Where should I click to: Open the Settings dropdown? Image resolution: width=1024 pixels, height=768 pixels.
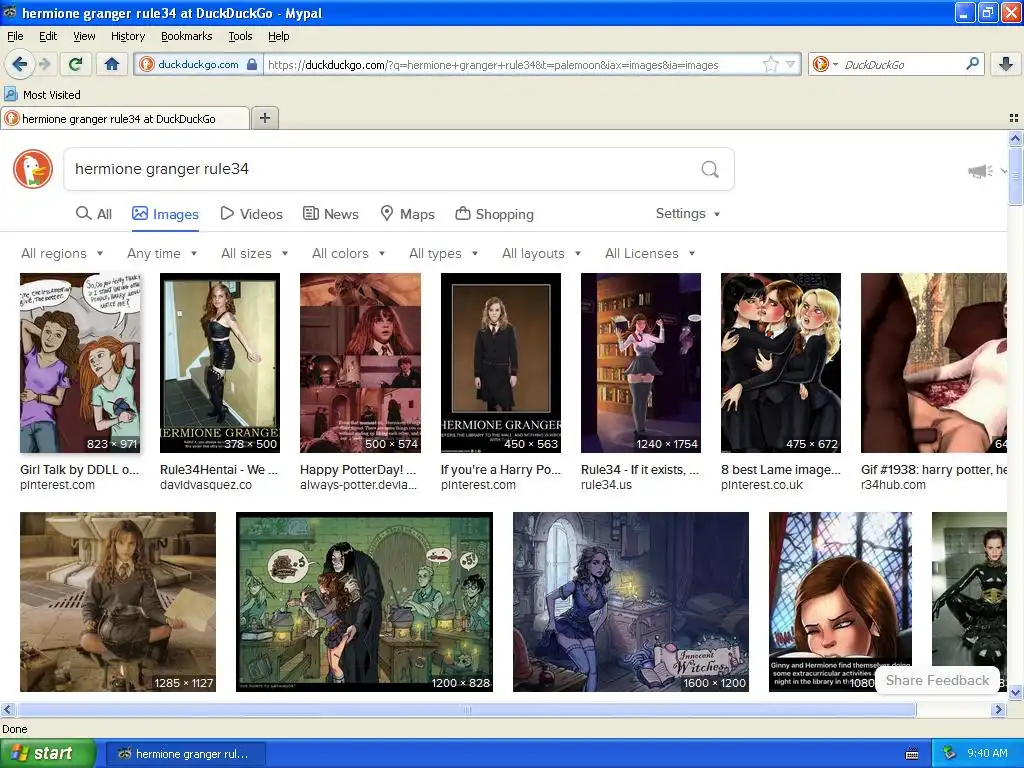click(688, 214)
